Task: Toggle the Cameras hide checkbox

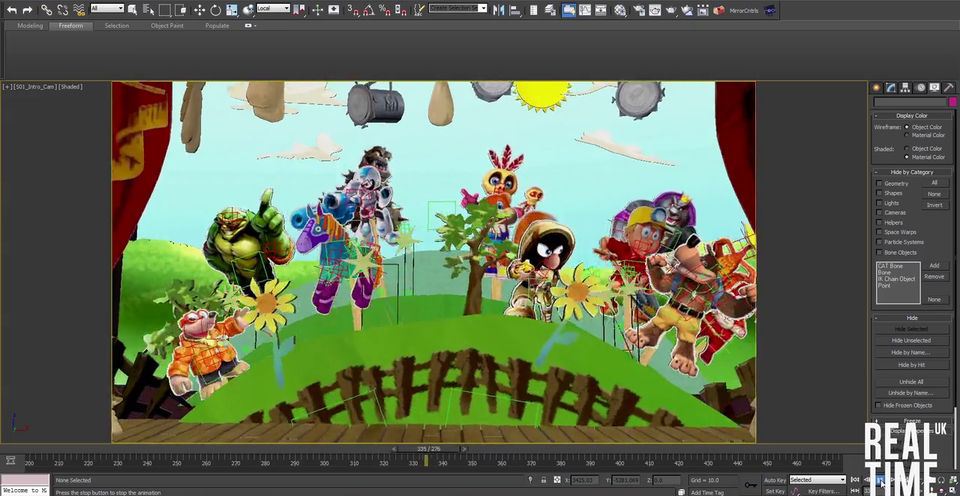Action: (x=879, y=212)
